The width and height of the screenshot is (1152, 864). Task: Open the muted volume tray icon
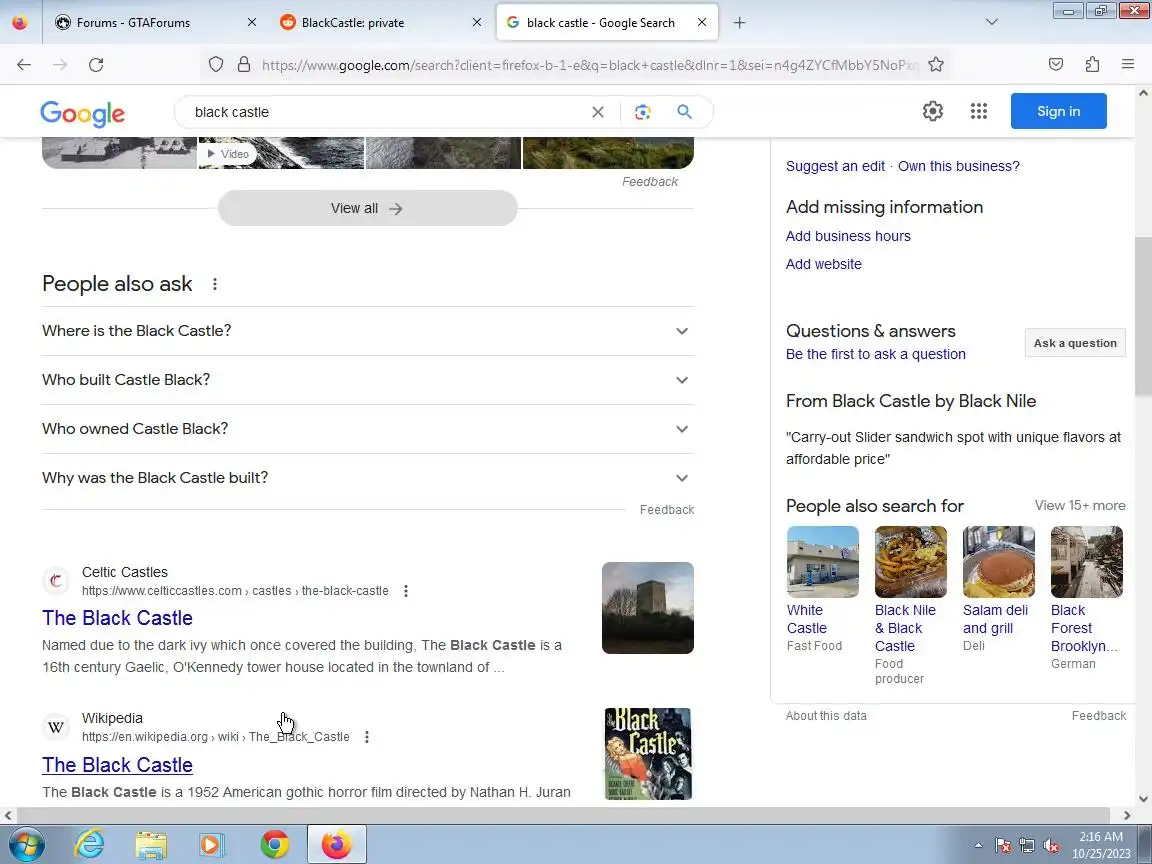(x=1051, y=846)
